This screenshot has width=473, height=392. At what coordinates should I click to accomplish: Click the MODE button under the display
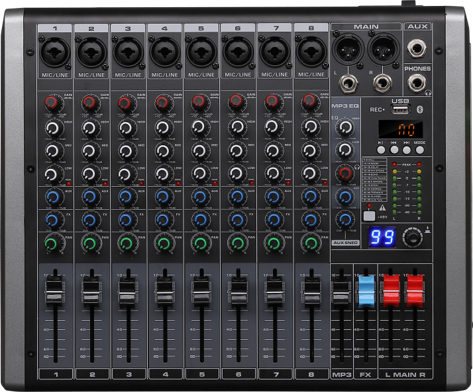[x=420, y=150]
